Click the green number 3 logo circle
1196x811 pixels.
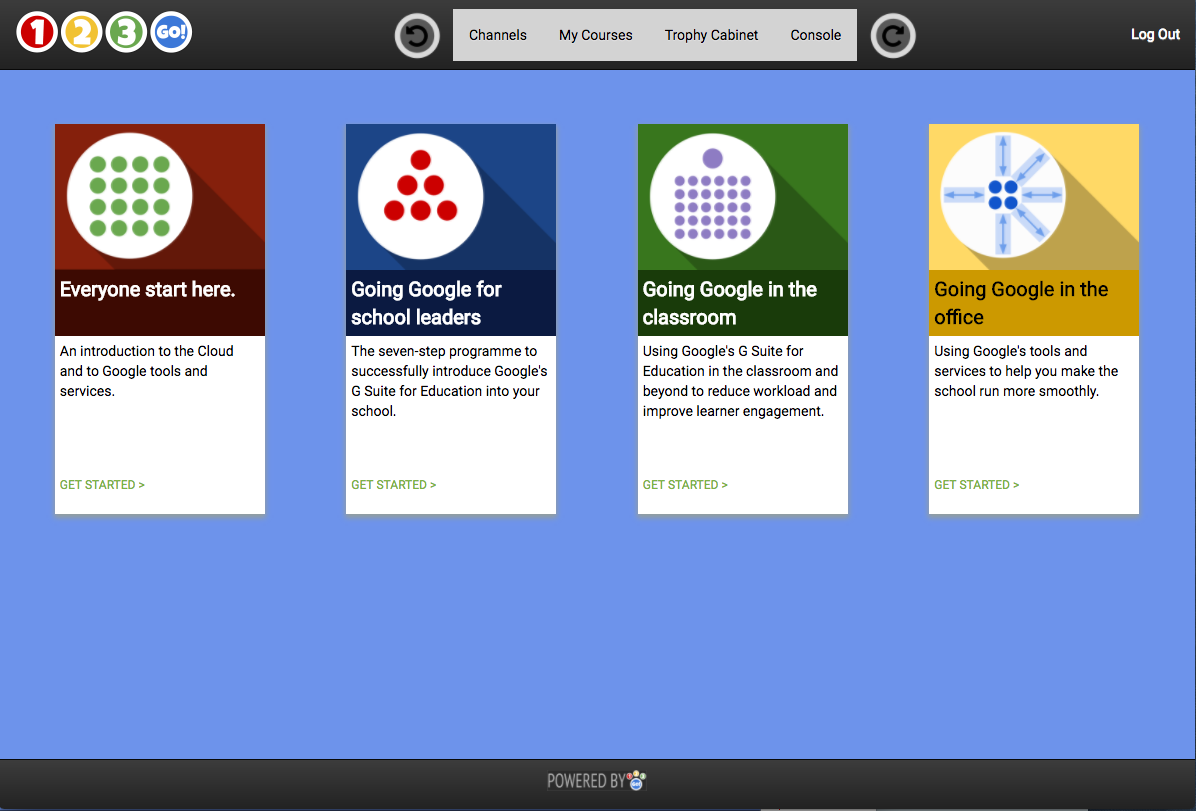click(127, 32)
